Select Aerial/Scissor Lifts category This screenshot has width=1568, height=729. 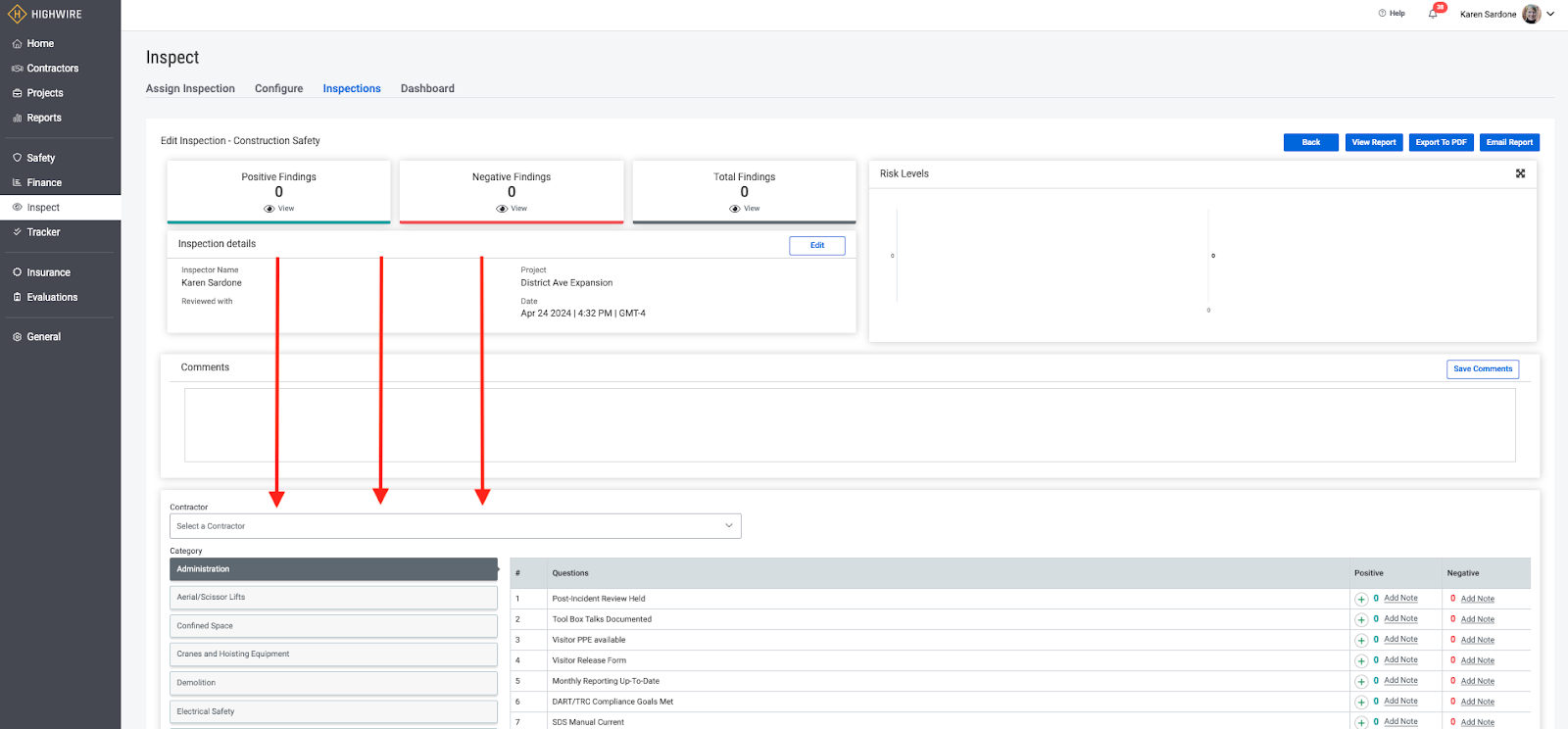point(333,597)
